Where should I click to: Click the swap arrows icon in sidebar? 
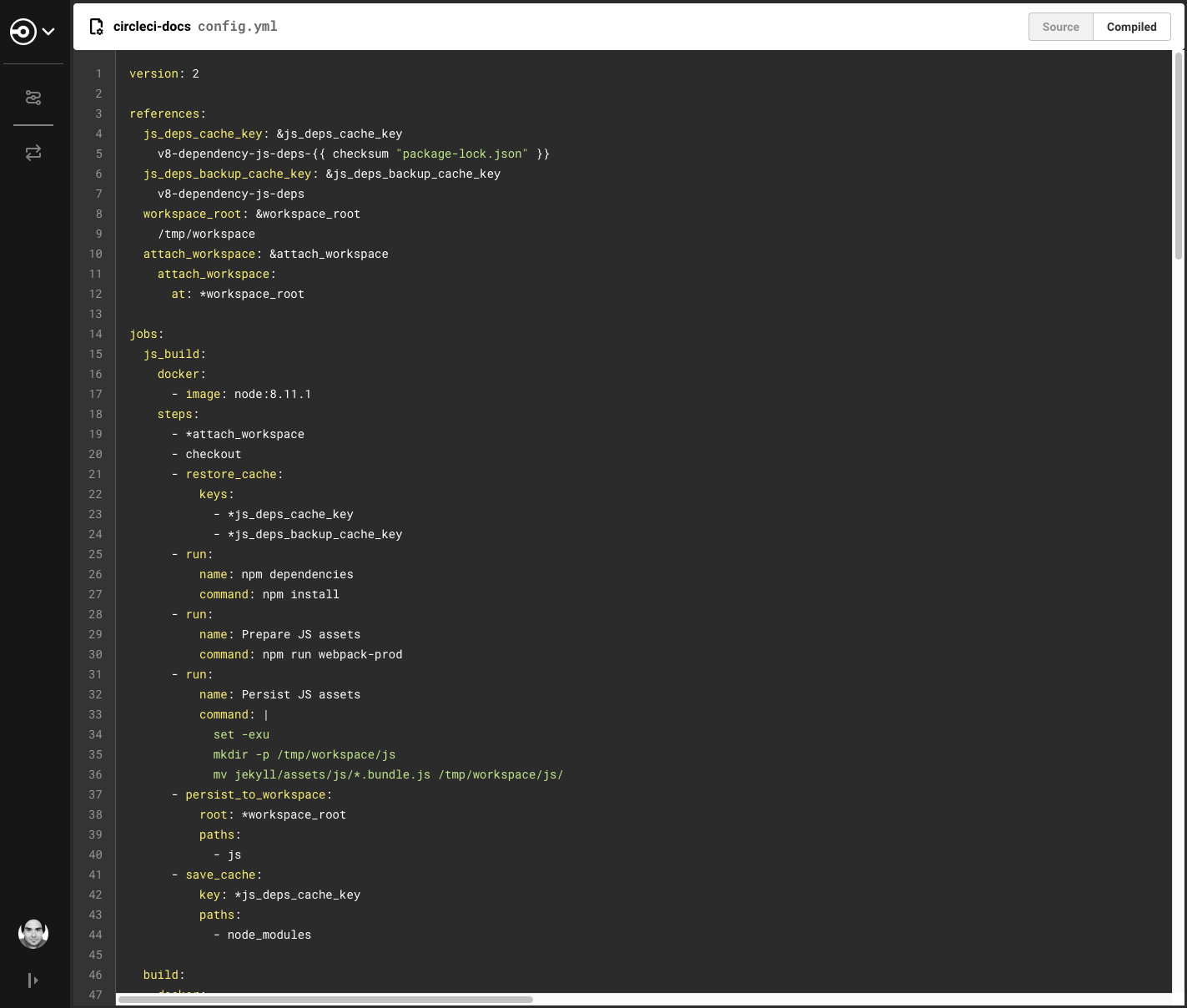(33, 153)
